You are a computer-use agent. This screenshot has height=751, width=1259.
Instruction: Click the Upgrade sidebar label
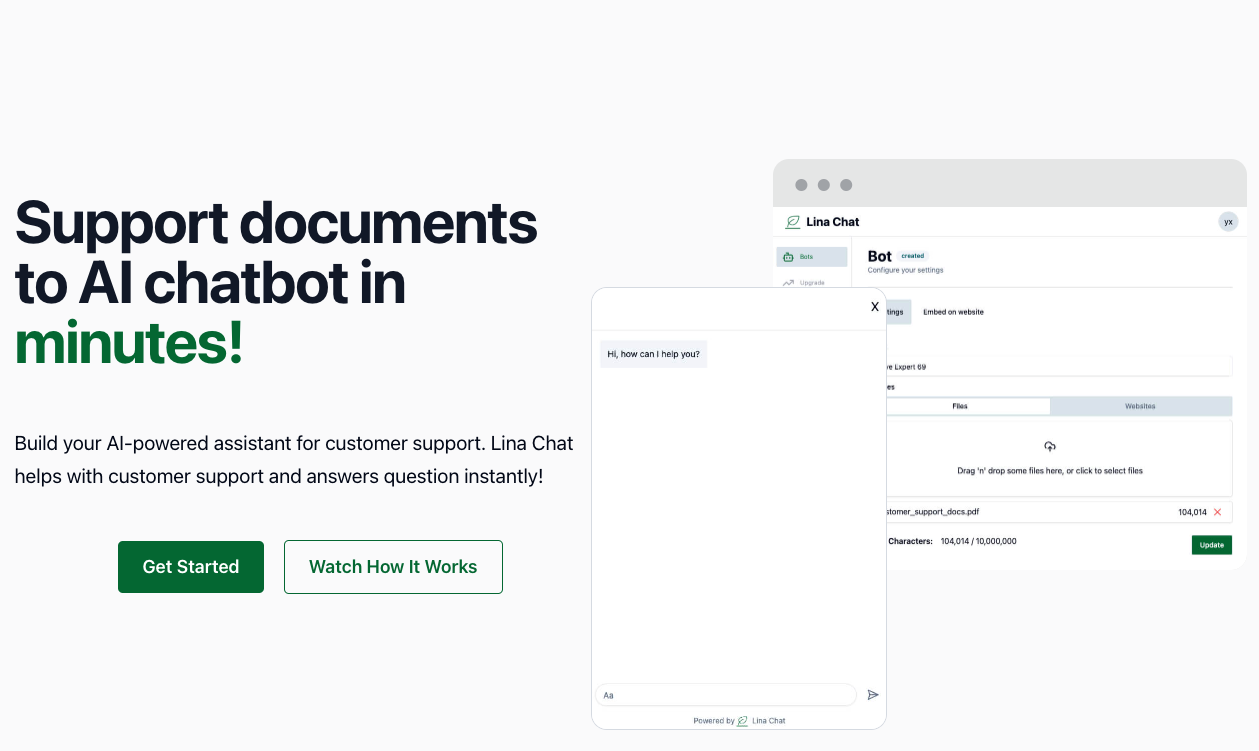pos(812,283)
